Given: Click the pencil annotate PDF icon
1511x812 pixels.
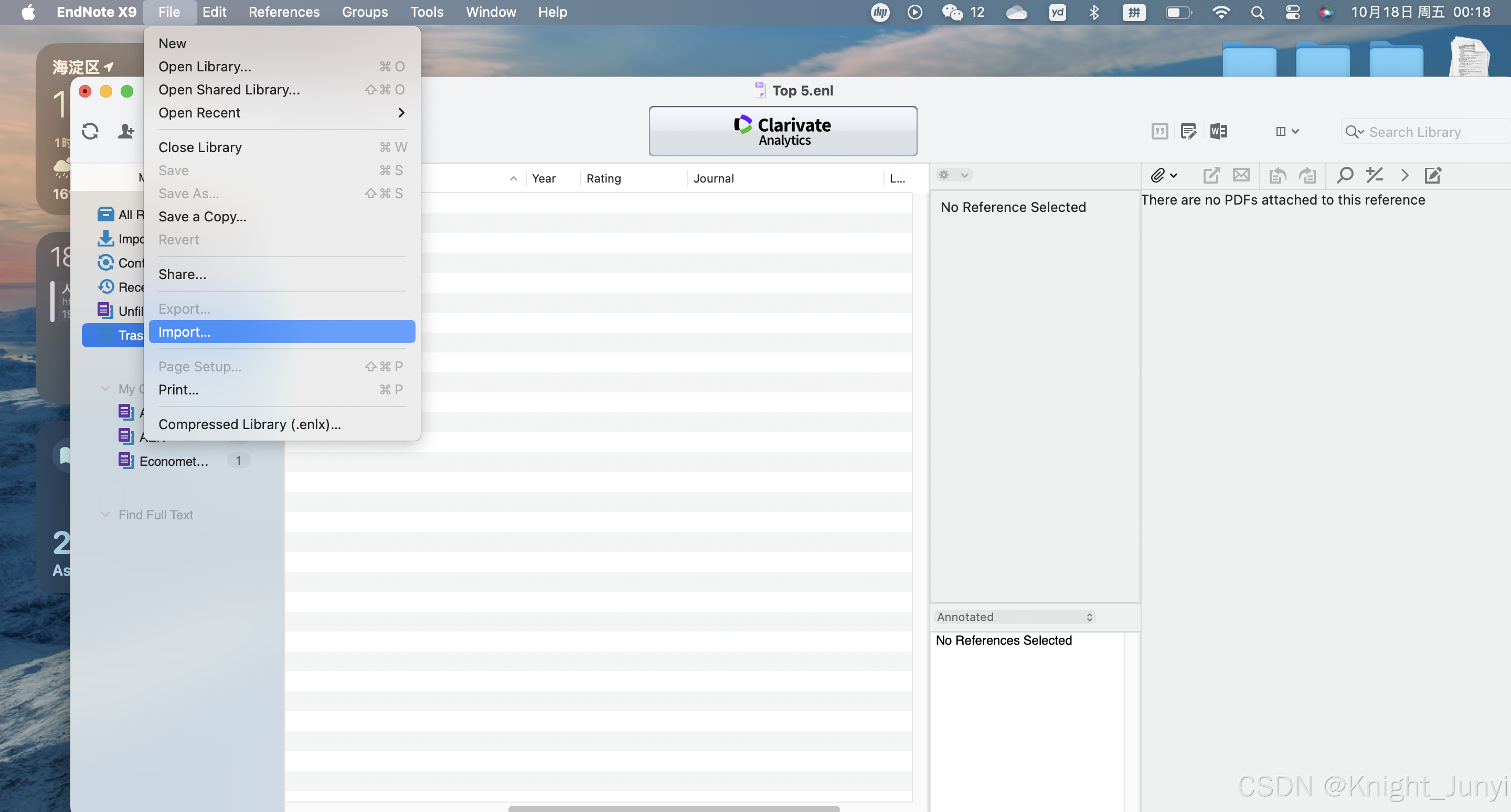Looking at the screenshot, I should 1432,175.
